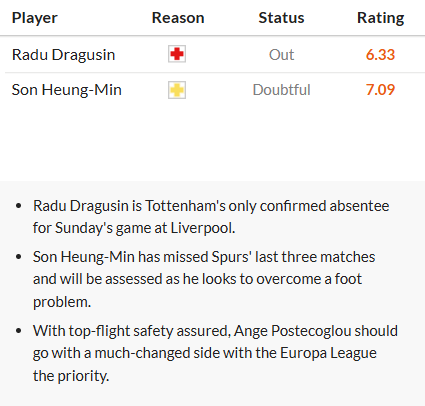Sort by Player column header
Viewport: 425px width, 406px height.
click(x=35, y=18)
